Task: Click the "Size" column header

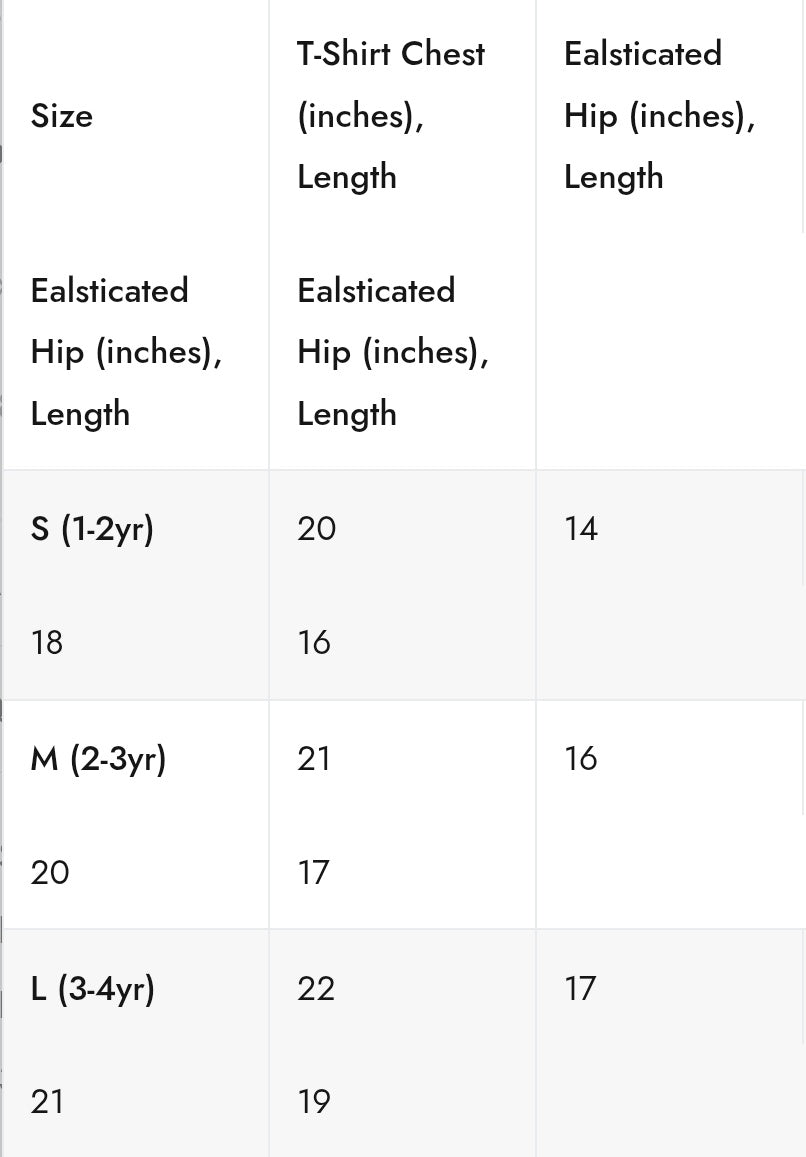Action: point(62,116)
